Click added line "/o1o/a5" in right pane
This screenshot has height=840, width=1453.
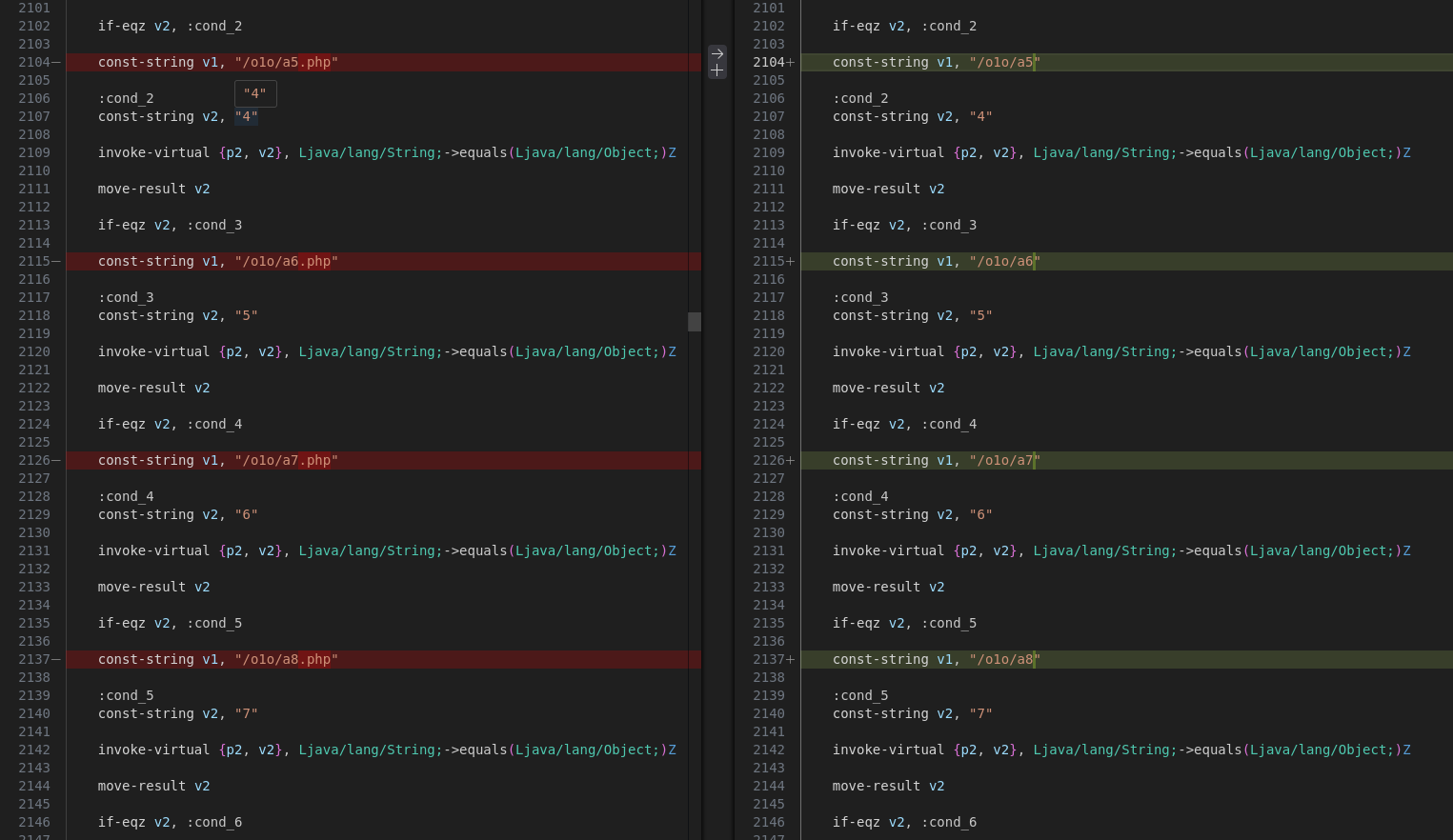(x=1127, y=62)
